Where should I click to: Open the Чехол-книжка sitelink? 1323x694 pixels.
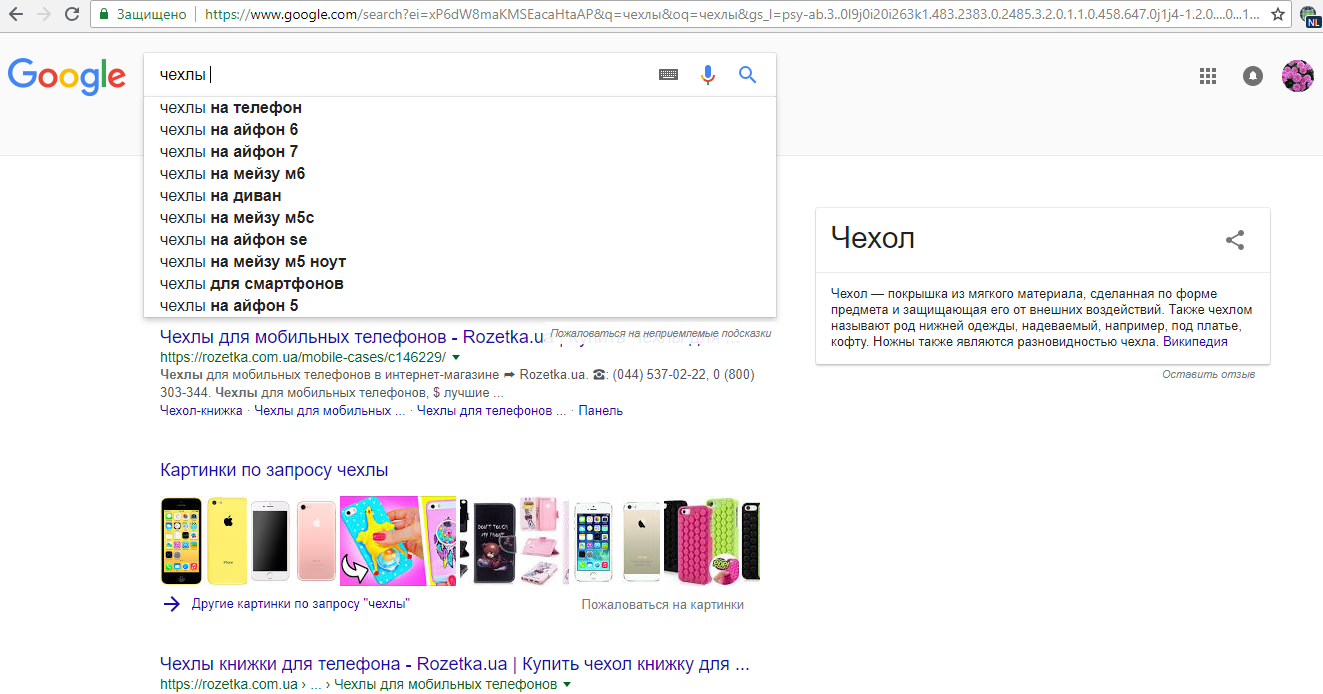tap(201, 411)
